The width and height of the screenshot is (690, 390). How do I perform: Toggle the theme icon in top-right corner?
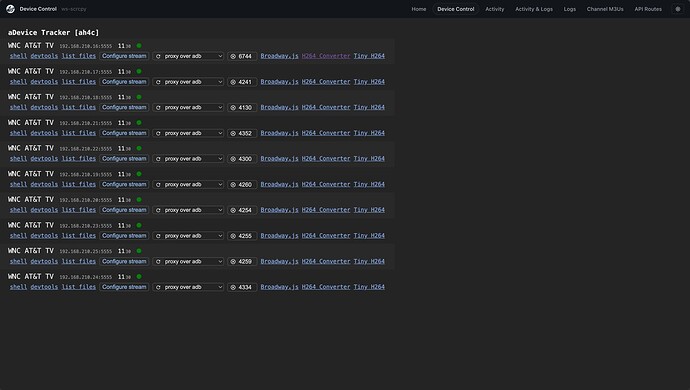click(678, 9)
